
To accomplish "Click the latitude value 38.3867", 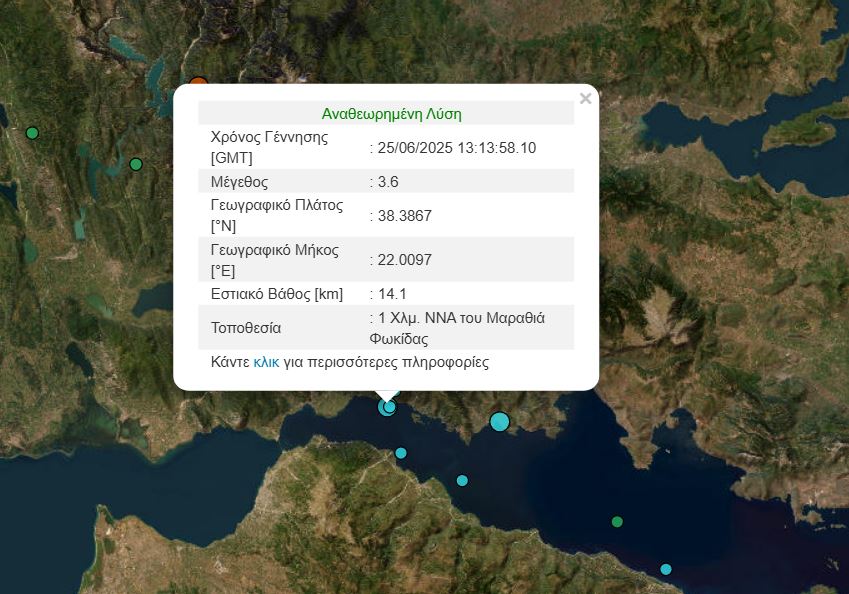I will pyautogui.click(x=405, y=216).
